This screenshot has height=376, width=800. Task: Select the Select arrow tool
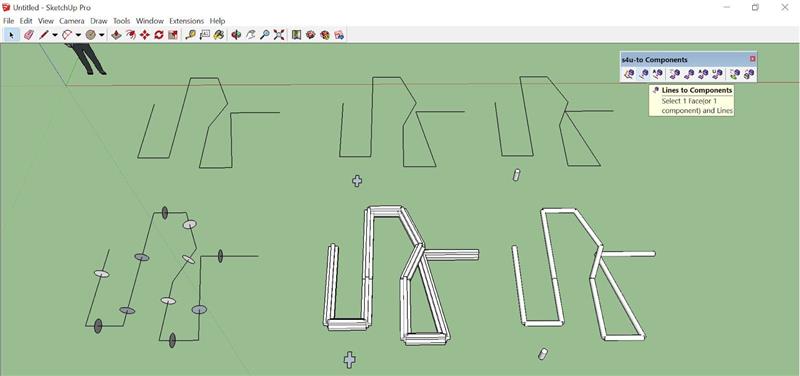point(11,35)
